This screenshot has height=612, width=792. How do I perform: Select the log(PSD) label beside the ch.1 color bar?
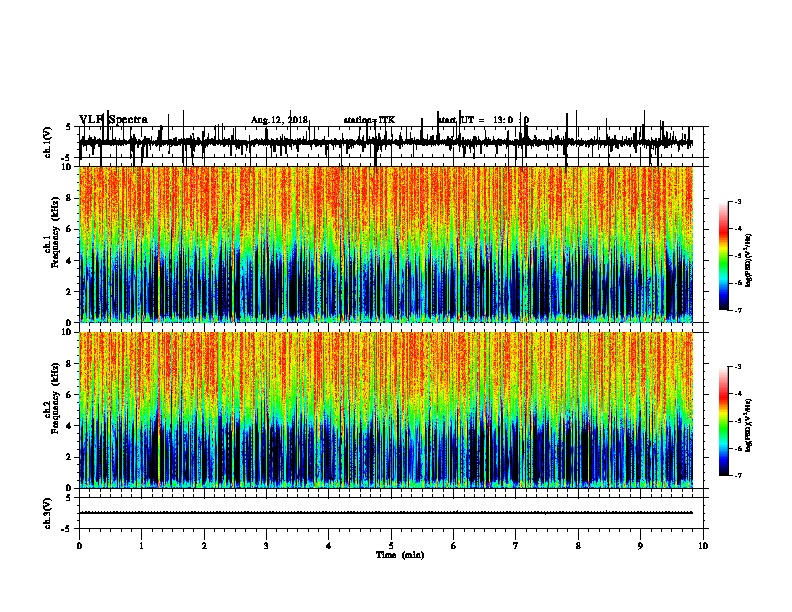tap(749, 261)
